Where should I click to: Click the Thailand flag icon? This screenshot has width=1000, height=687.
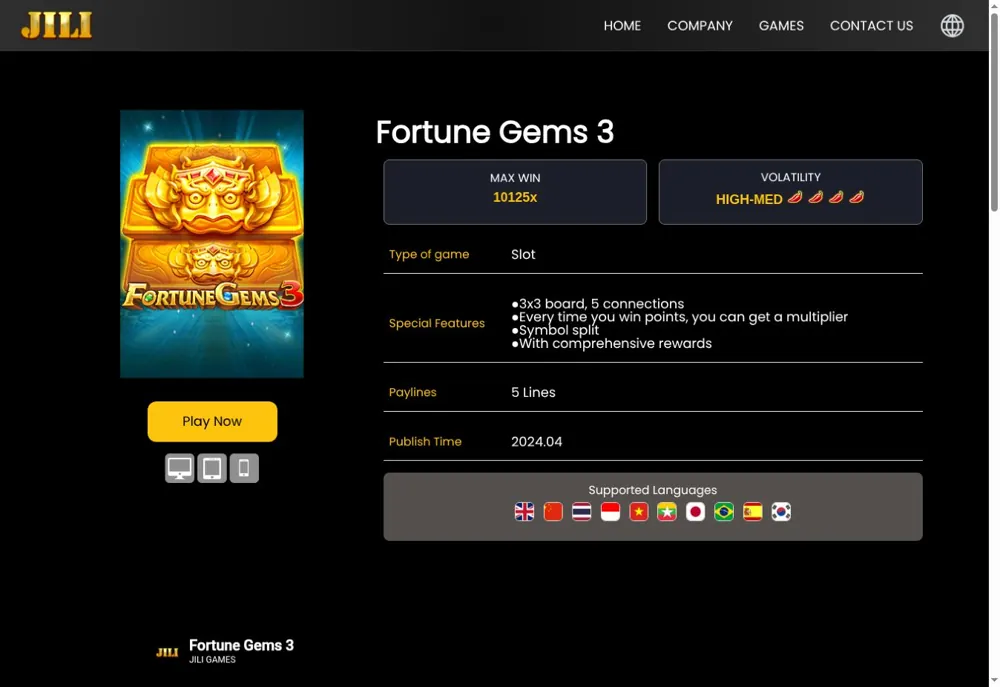[x=582, y=512]
